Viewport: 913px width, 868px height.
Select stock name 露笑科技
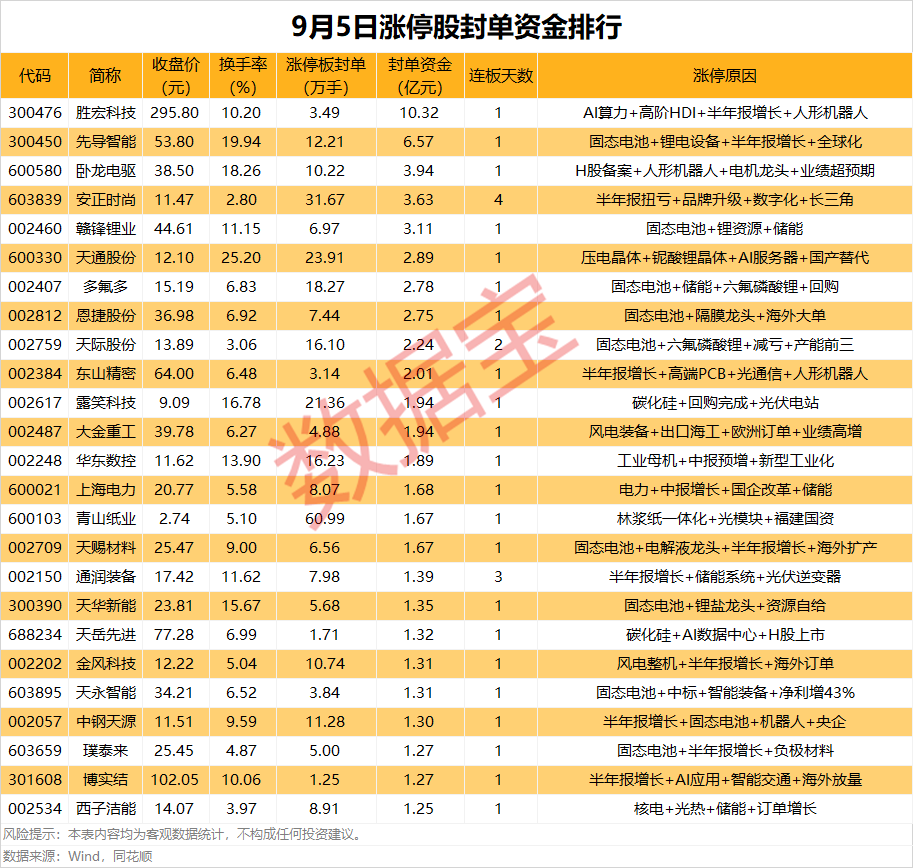(x=106, y=403)
